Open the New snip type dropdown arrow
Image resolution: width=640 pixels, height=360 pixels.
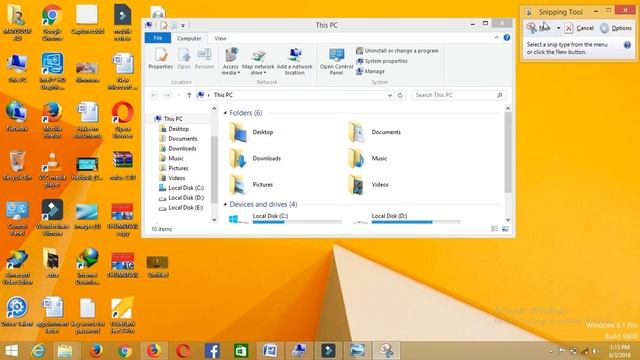click(558, 28)
